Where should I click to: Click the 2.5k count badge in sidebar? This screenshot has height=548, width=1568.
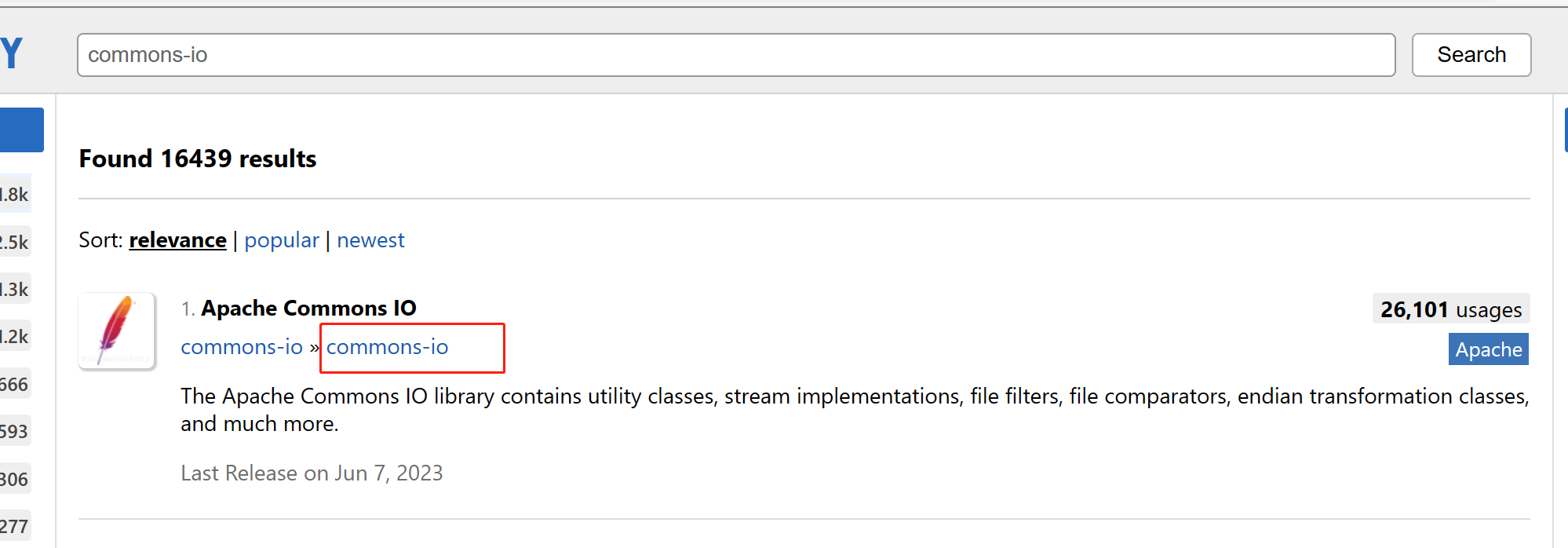pos(14,243)
